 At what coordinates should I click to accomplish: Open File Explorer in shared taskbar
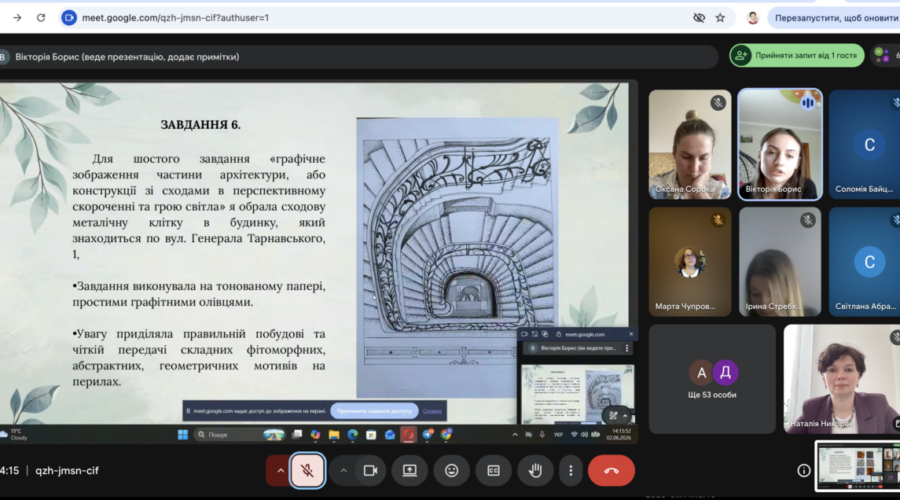(334, 435)
